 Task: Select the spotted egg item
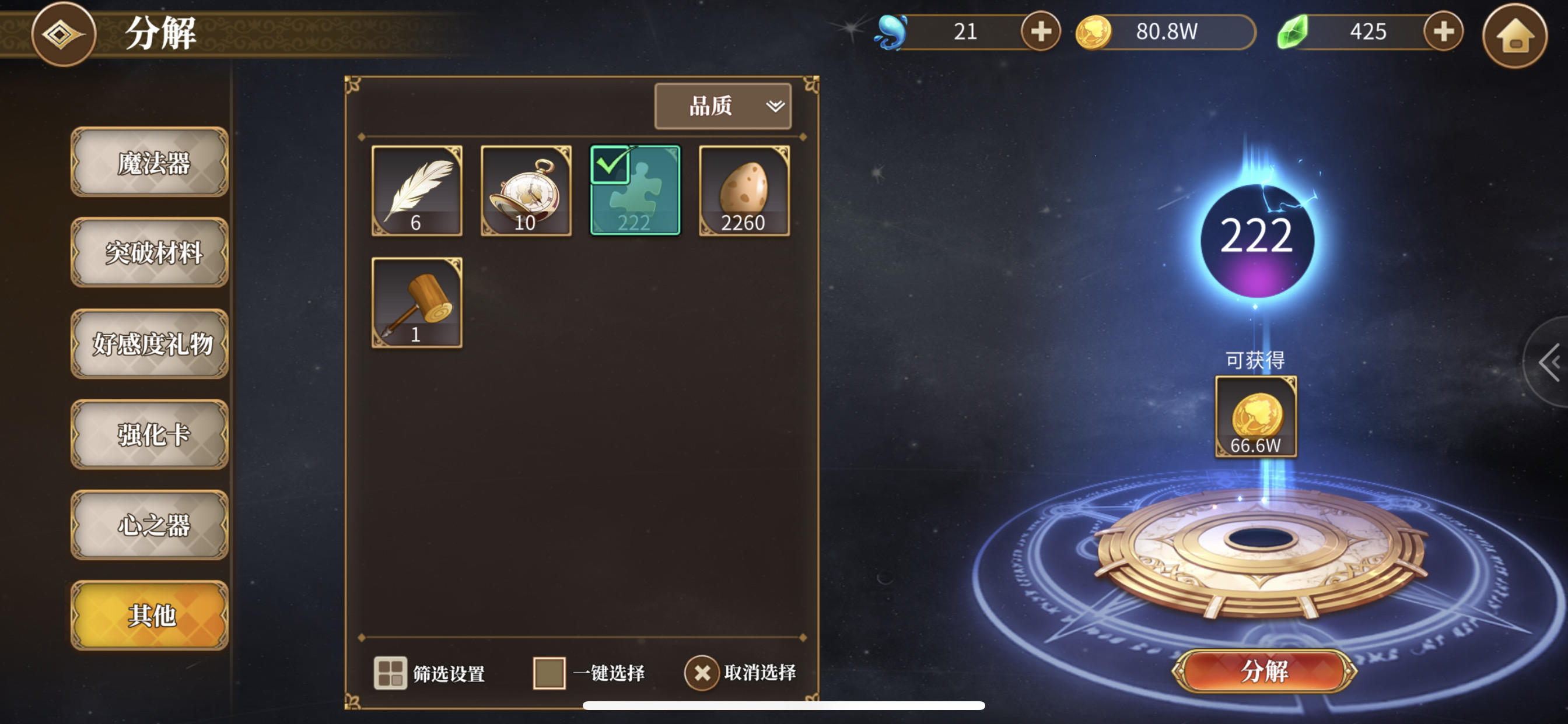point(744,191)
